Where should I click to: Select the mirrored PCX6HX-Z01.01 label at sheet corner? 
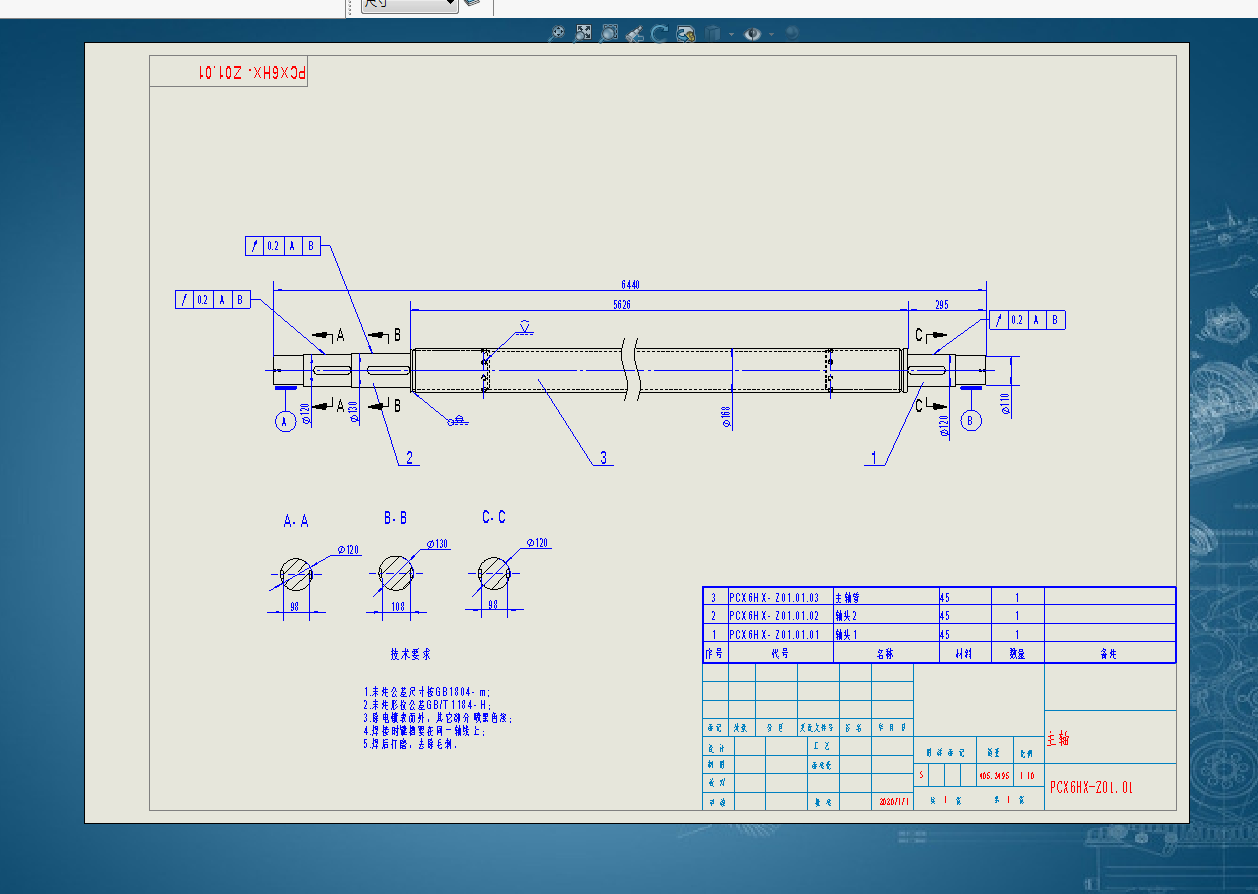pos(252,72)
